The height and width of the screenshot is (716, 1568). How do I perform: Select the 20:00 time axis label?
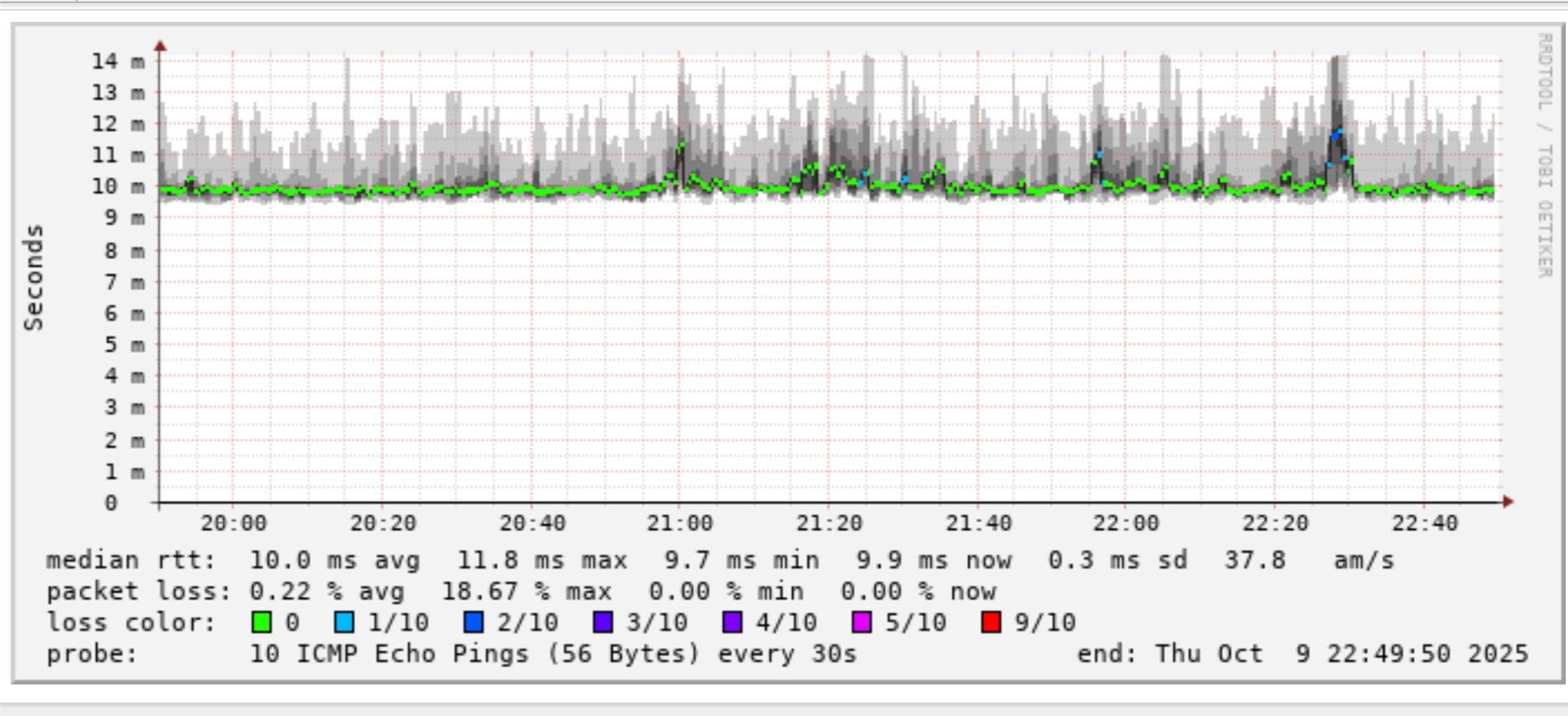coord(233,523)
